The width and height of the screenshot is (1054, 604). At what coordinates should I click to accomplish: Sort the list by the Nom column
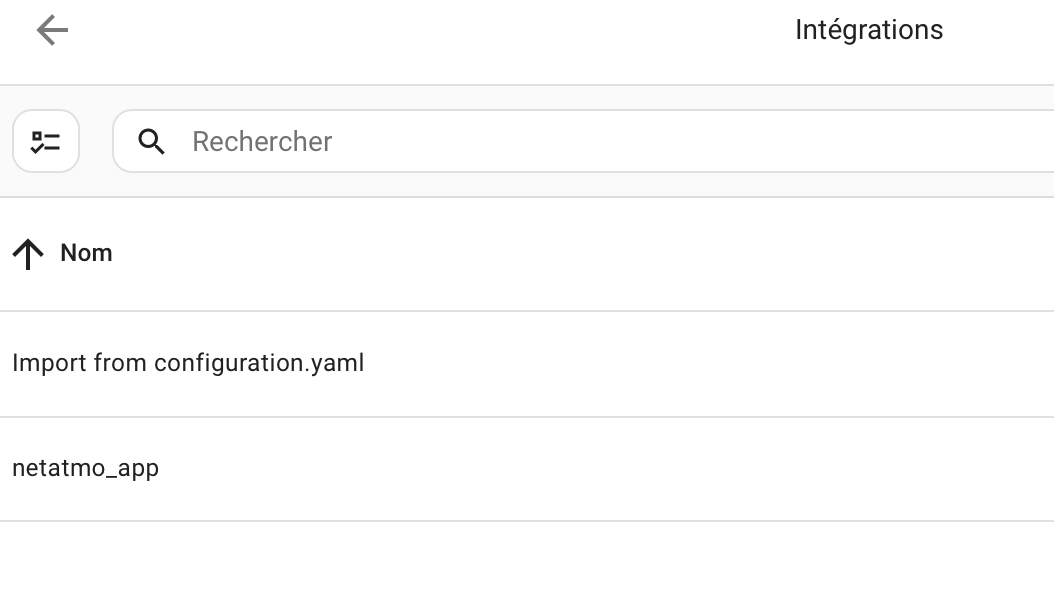click(86, 253)
